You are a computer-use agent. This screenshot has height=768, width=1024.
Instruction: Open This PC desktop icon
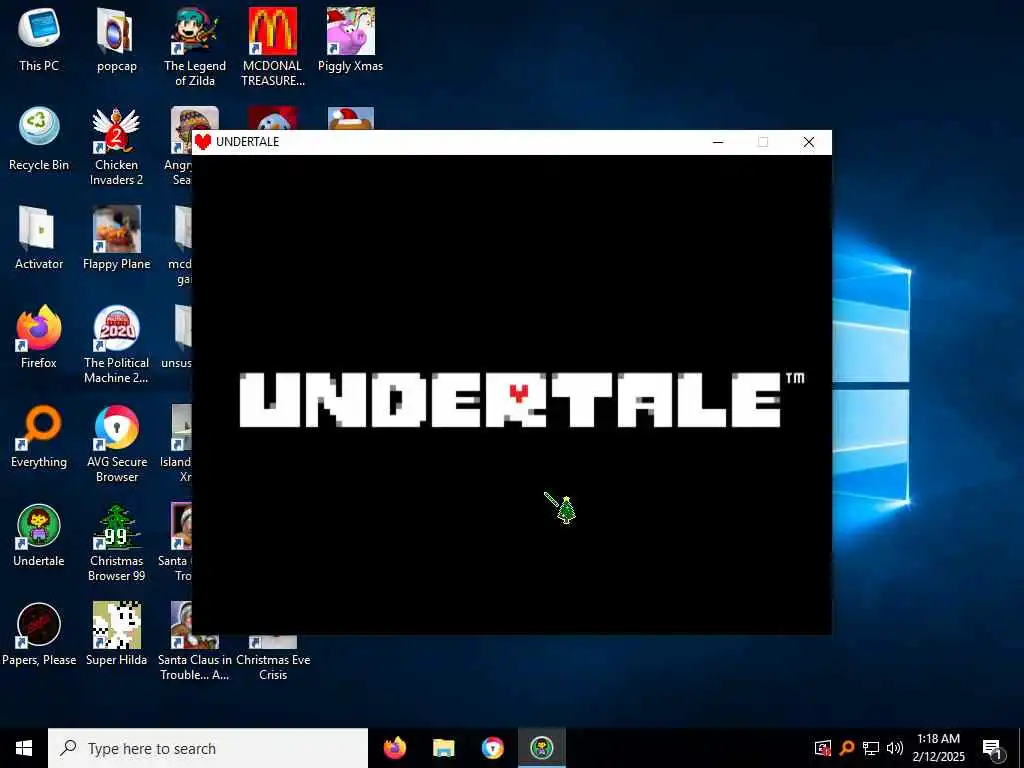[39, 39]
